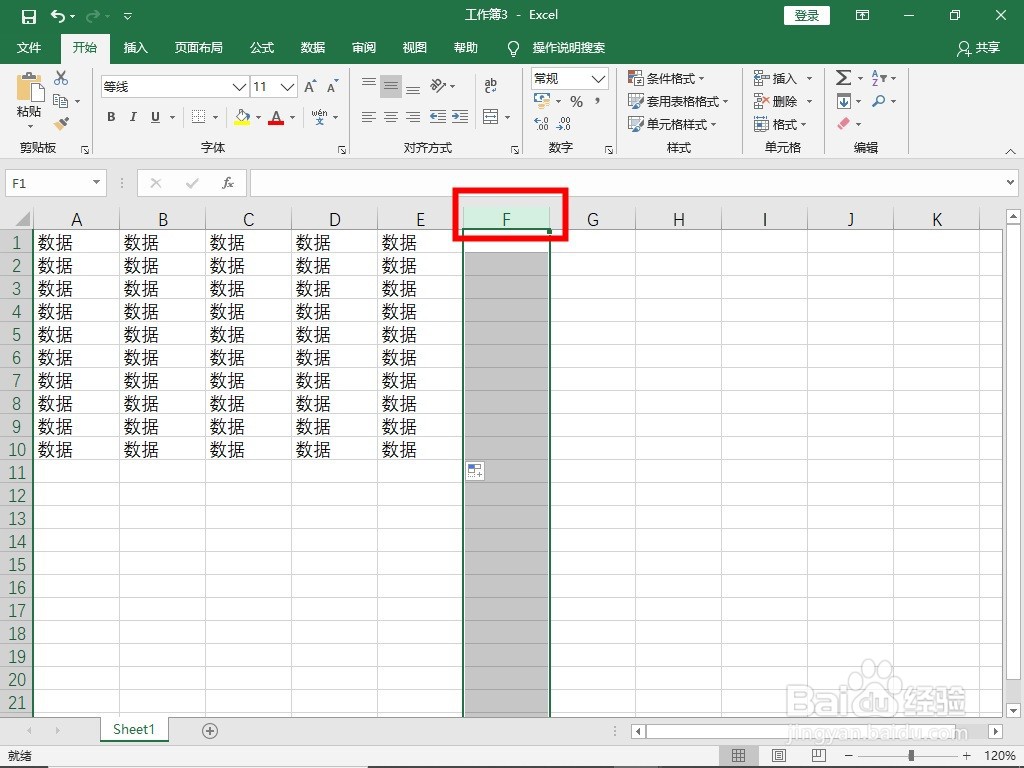Select the Sheet1 worksheet tab

(133, 730)
